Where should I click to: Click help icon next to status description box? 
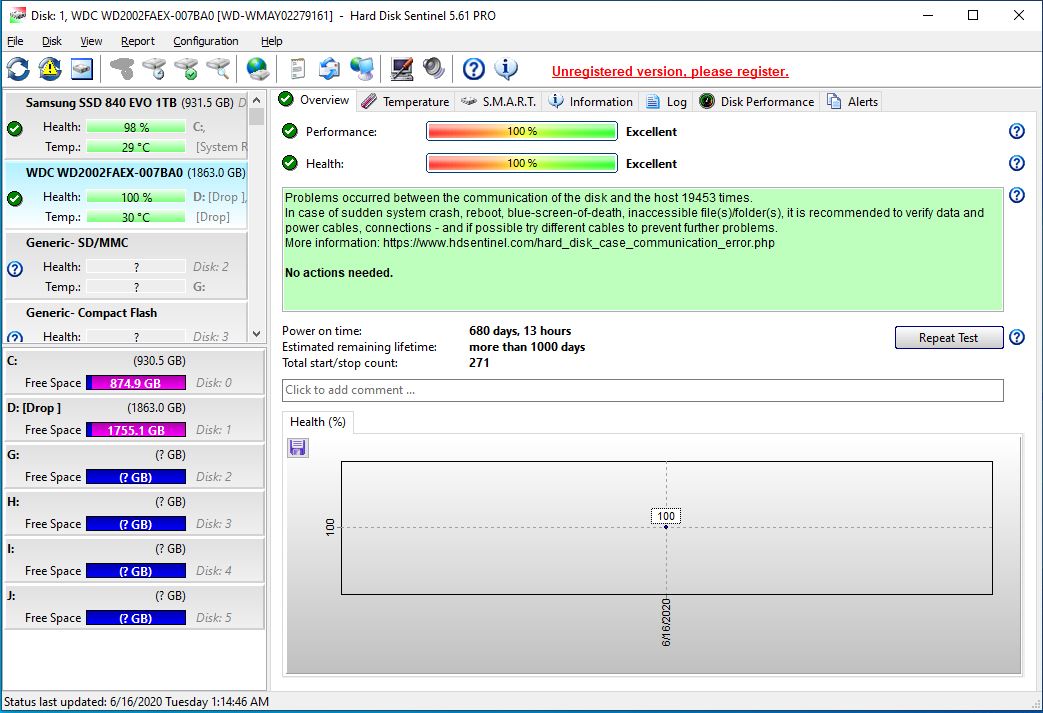pyautogui.click(x=1016, y=195)
